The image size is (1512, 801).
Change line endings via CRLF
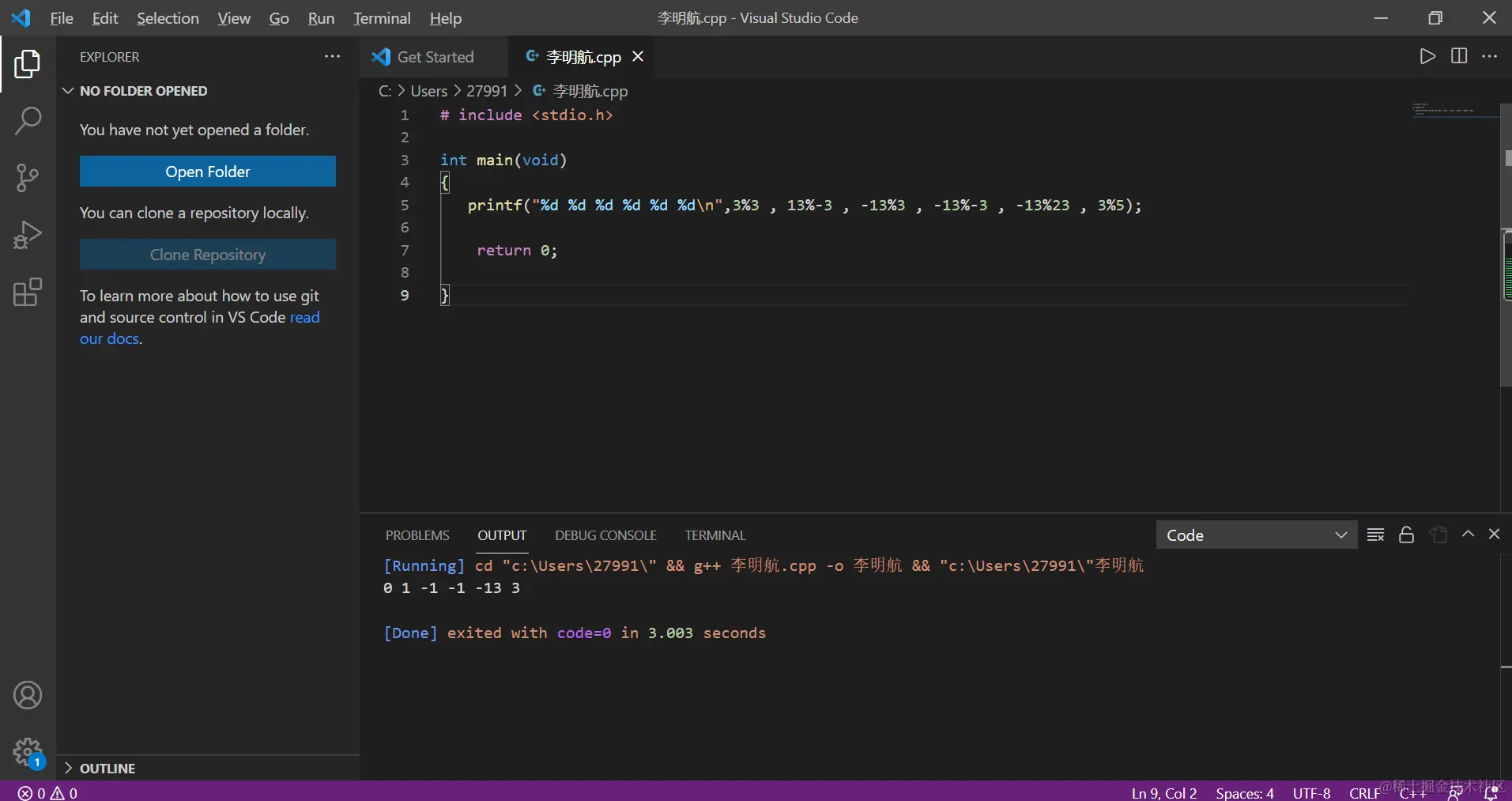pos(1365,792)
